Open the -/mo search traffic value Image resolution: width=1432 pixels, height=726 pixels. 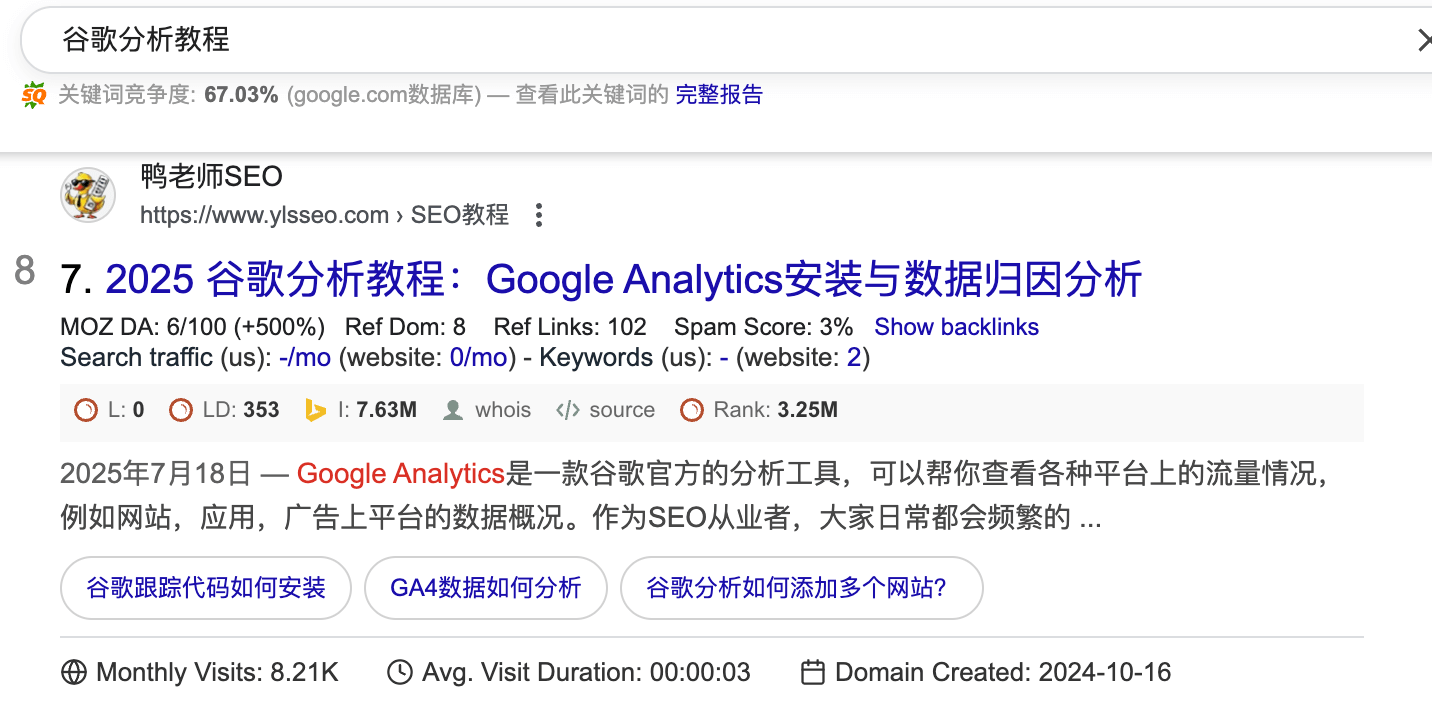click(x=305, y=357)
